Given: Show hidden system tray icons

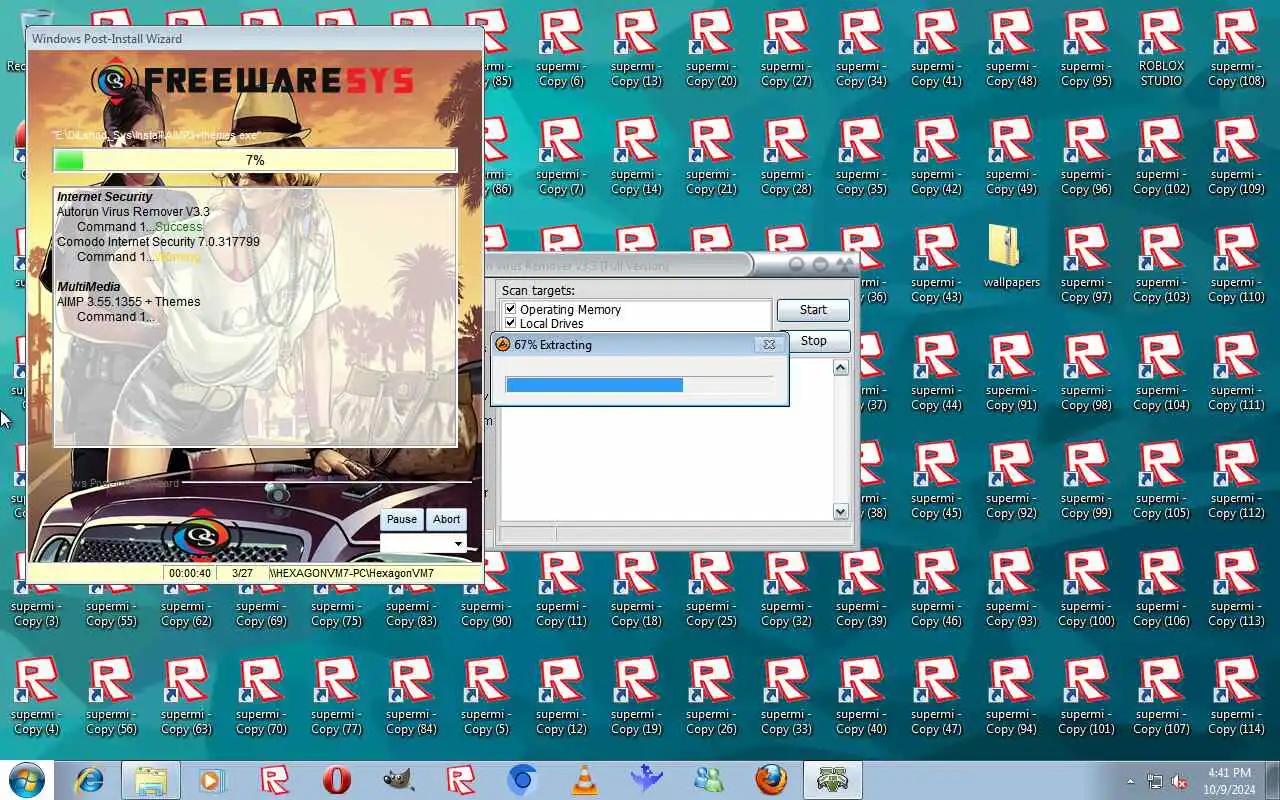Looking at the screenshot, I should [1131, 781].
